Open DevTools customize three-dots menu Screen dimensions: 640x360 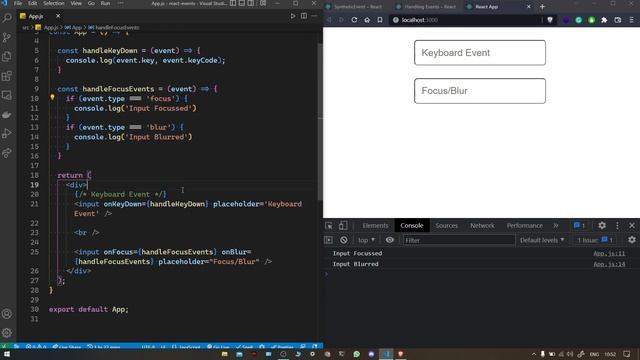point(617,225)
